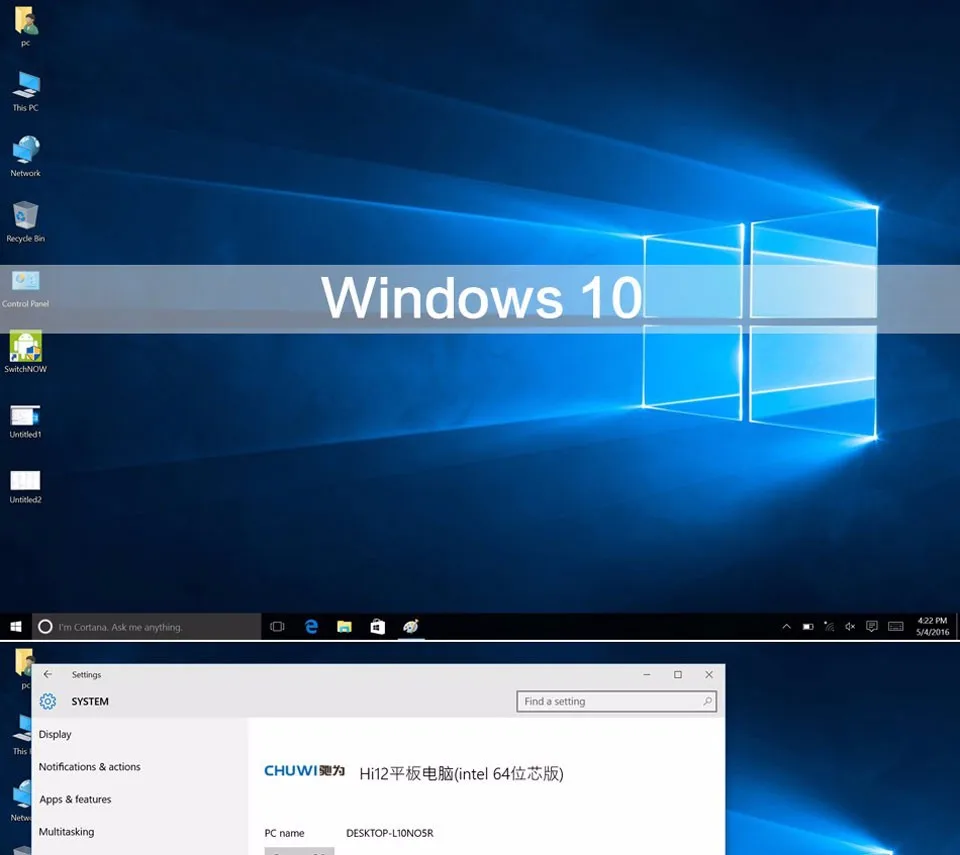Open the Windows Start menu
This screenshot has width=960, height=855.
(16, 627)
